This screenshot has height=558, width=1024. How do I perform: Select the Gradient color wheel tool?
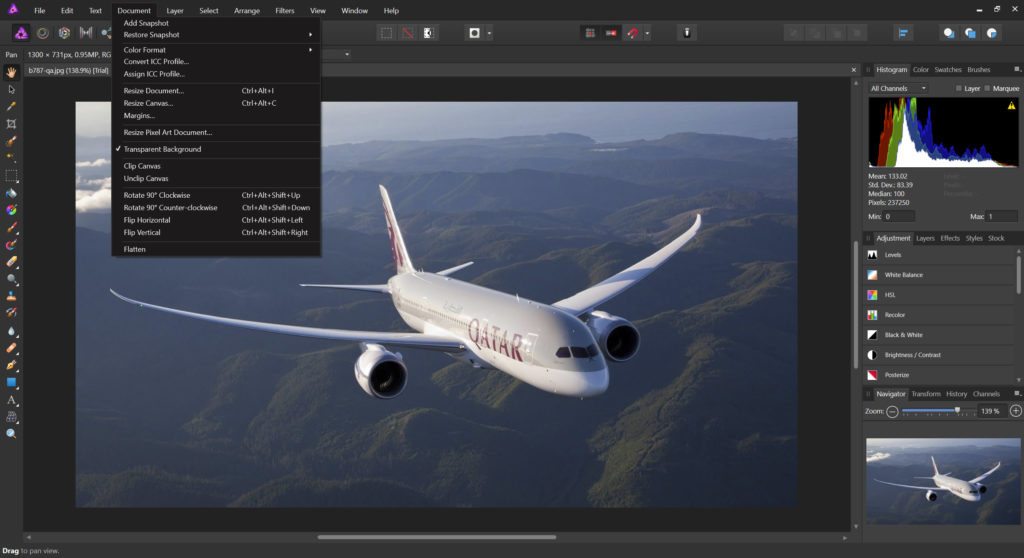(x=11, y=210)
